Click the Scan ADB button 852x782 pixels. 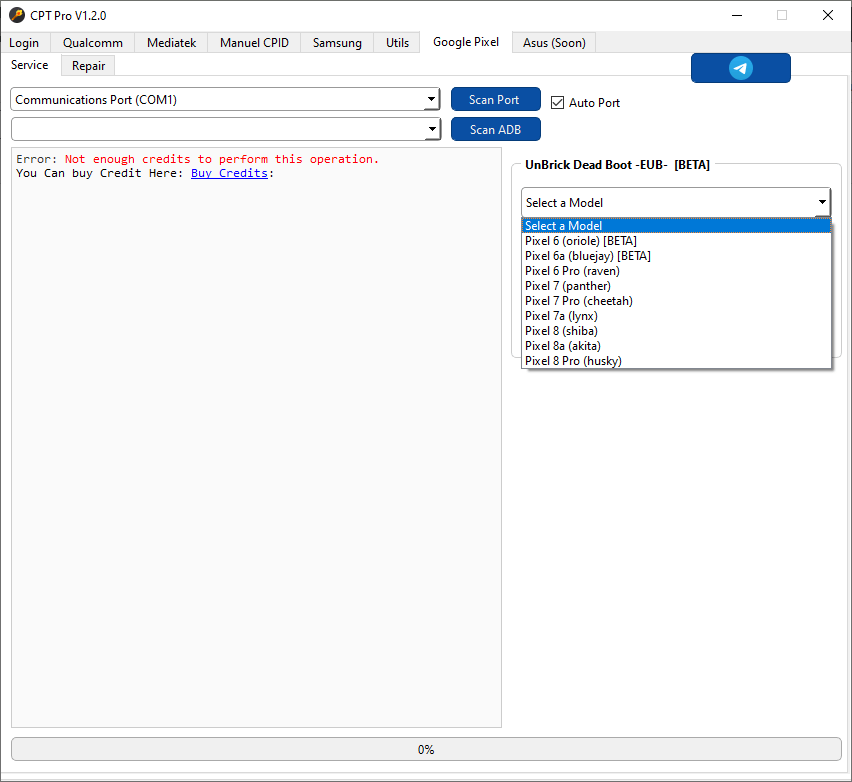click(495, 129)
